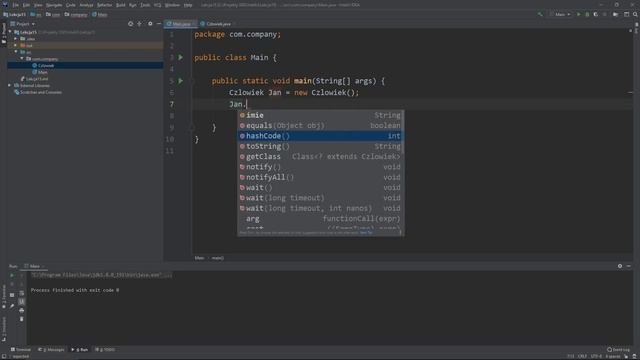Image resolution: width=640 pixels, height=360 pixels.
Task: Click the print icon in Run panel
Action: pos(22,310)
